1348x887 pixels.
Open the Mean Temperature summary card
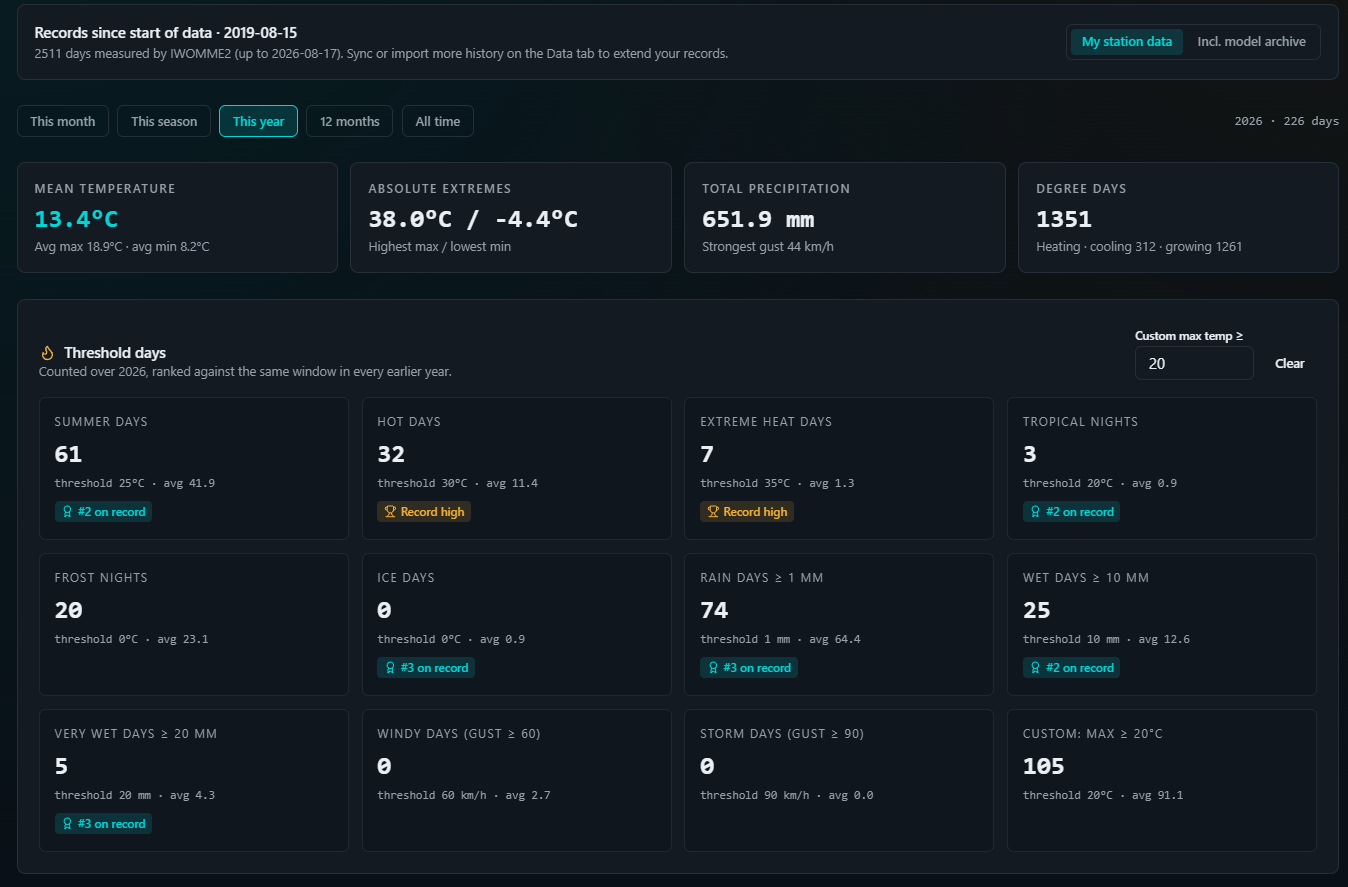(x=177, y=217)
